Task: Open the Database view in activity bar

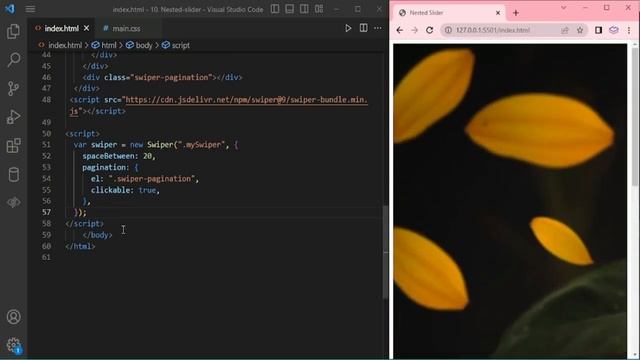Action: (13, 174)
